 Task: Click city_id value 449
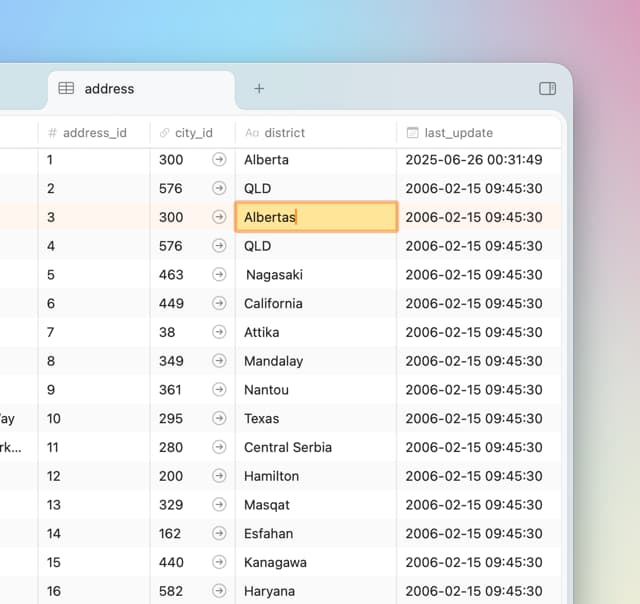pos(171,303)
